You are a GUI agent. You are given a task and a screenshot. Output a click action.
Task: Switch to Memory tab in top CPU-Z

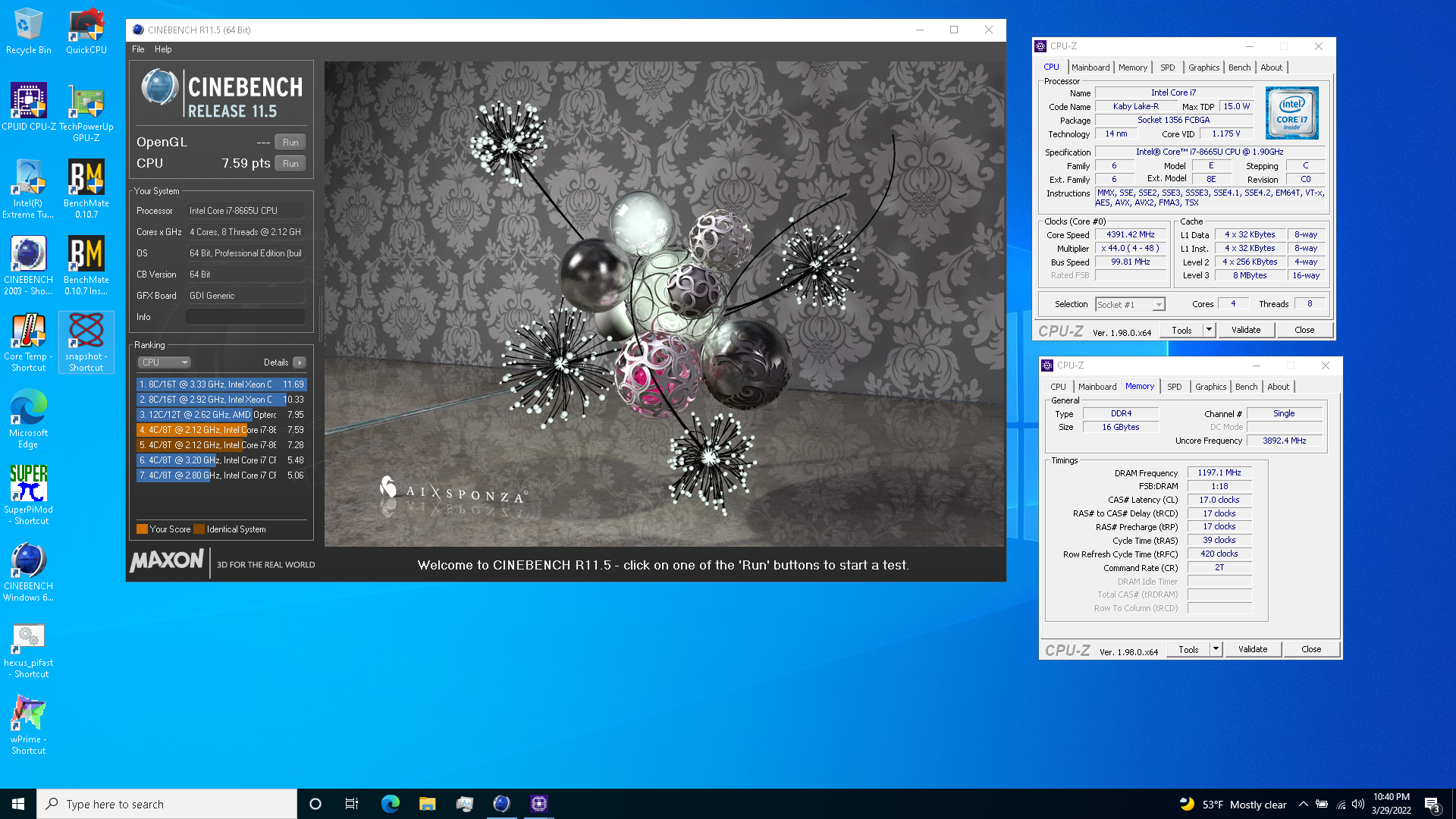tap(1133, 67)
